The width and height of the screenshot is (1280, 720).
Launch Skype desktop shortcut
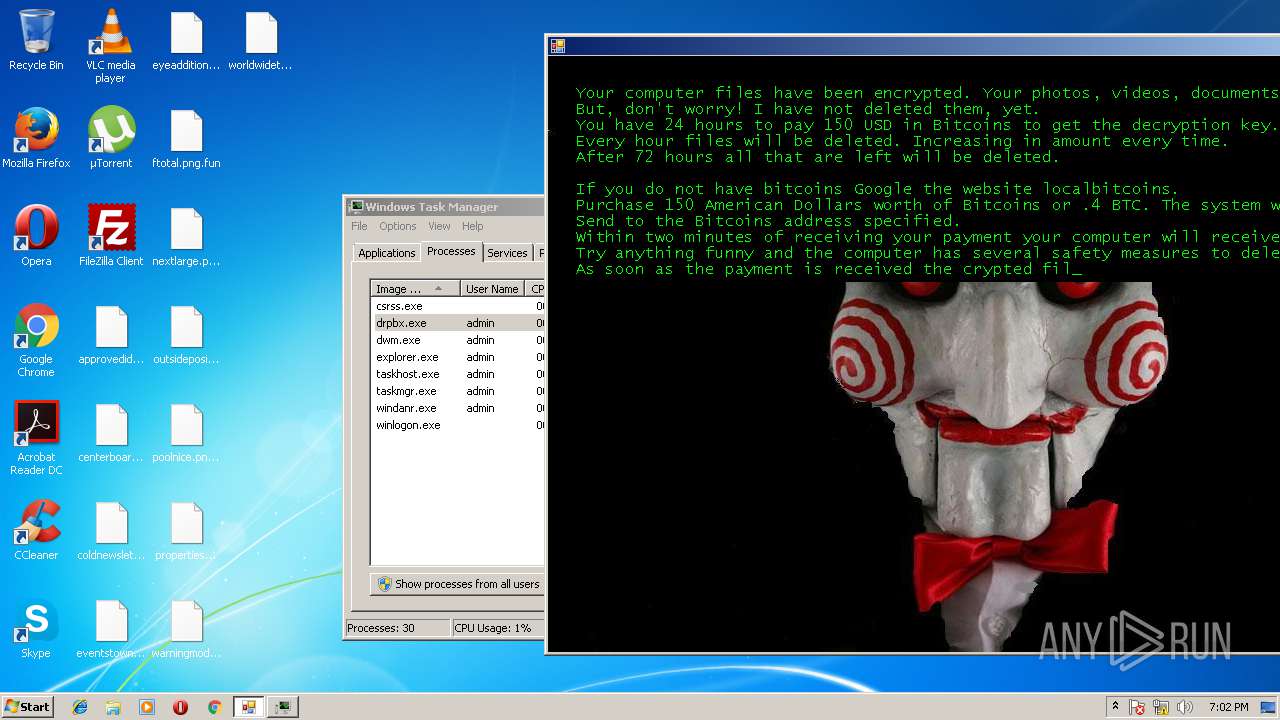coord(36,628)
